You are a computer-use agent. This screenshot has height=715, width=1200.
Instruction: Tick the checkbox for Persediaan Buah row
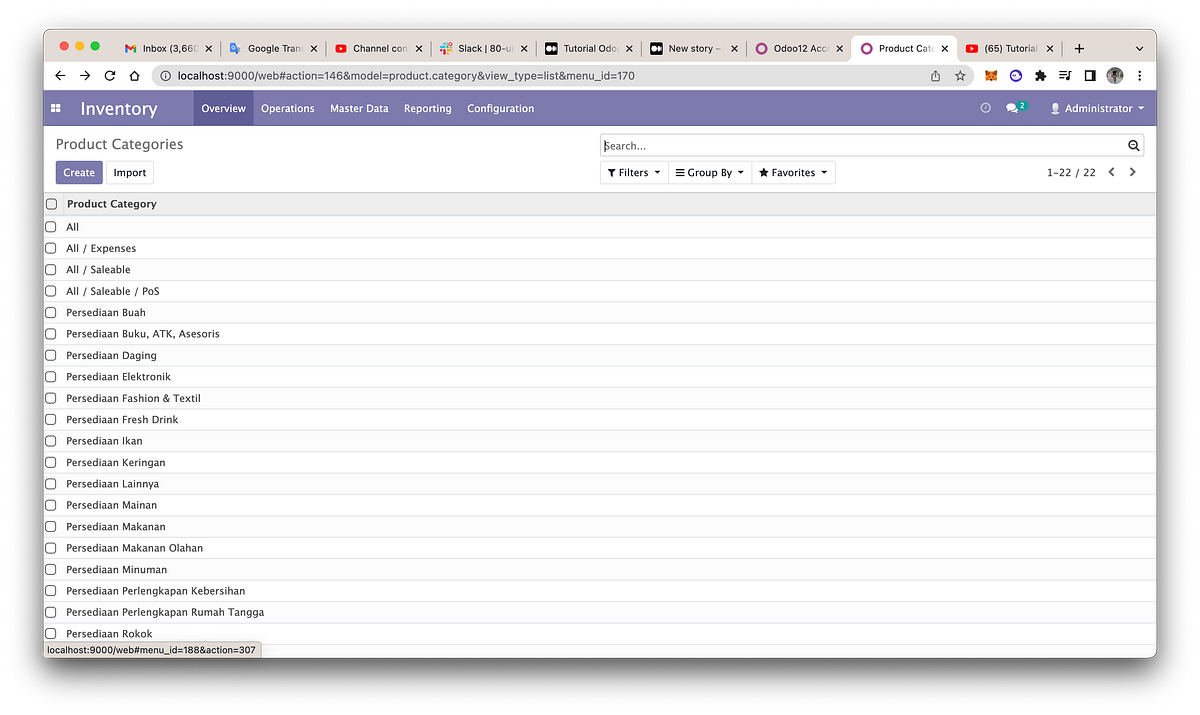50,312
